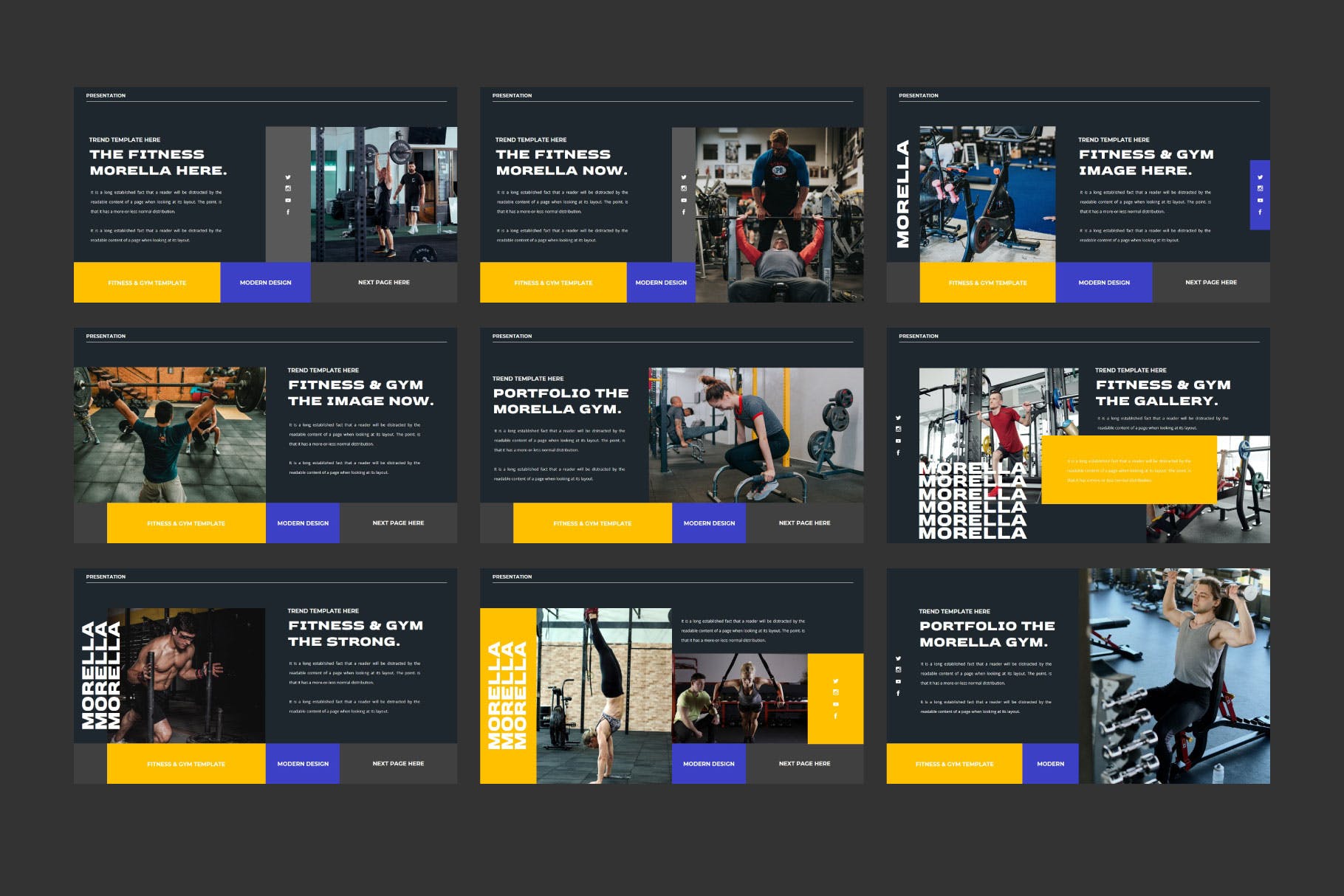Click heading 'FITNESS & GYM THE IMAGE NOW.'
This screenshot has height=896, width=1344.
pos(361,393)
